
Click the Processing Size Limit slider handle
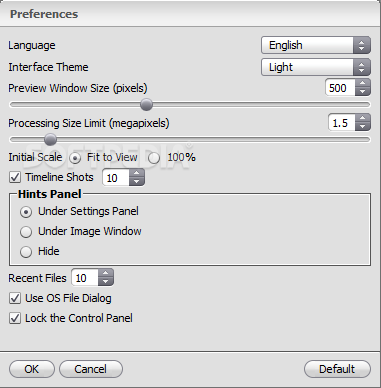pos(50,139)
